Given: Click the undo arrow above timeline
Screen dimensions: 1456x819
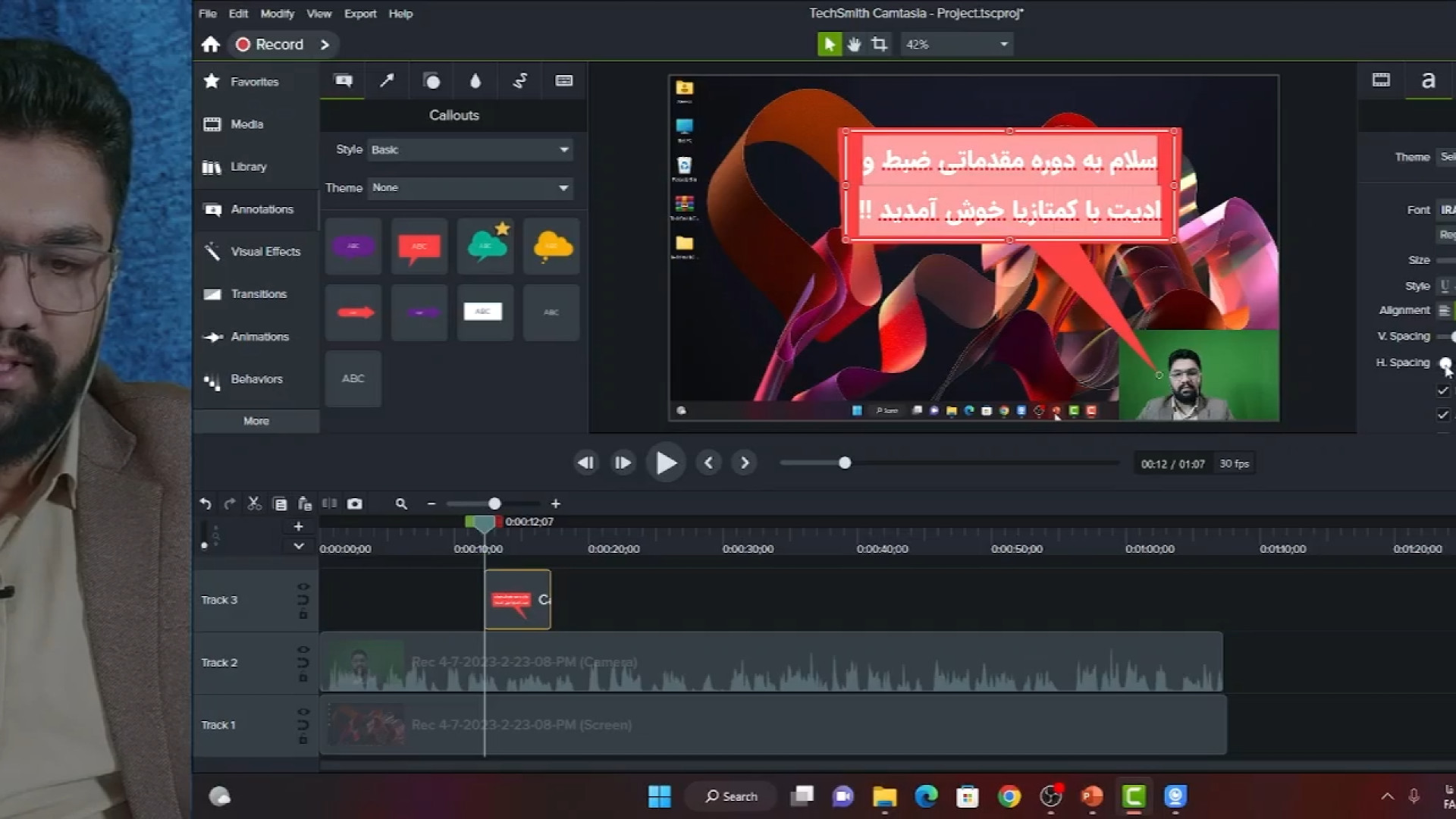Looking at the screenshot, I should point(205,504).
